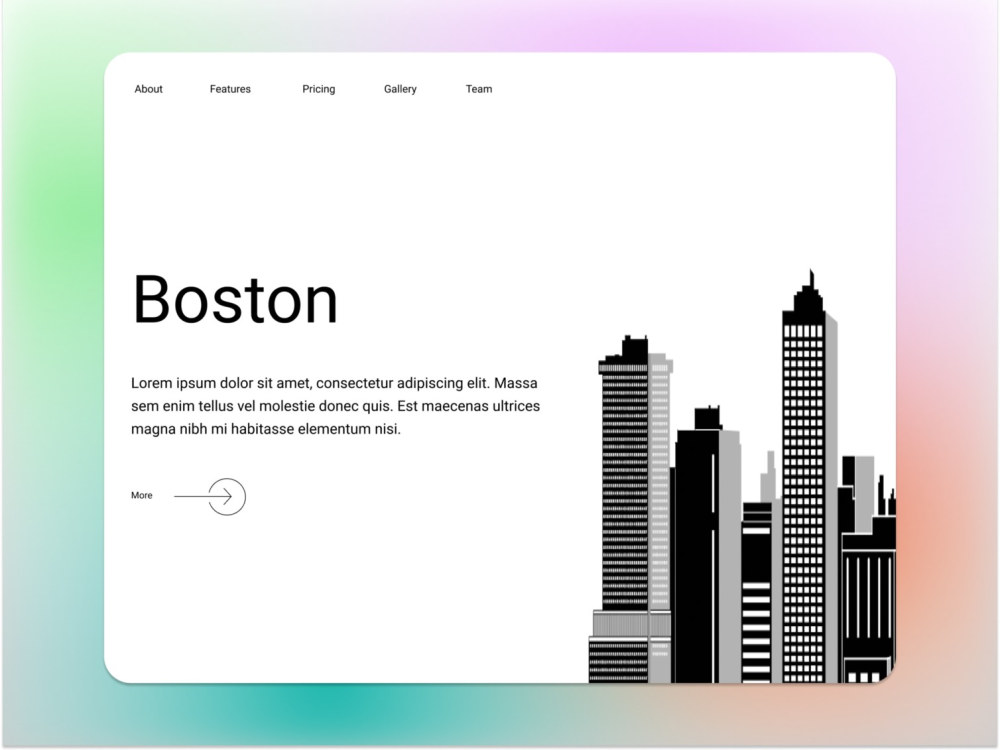The width and height of the screenshot is (1000, 750).
Task: Click the city skyline illustration
Action: click(x=742, y=476)
